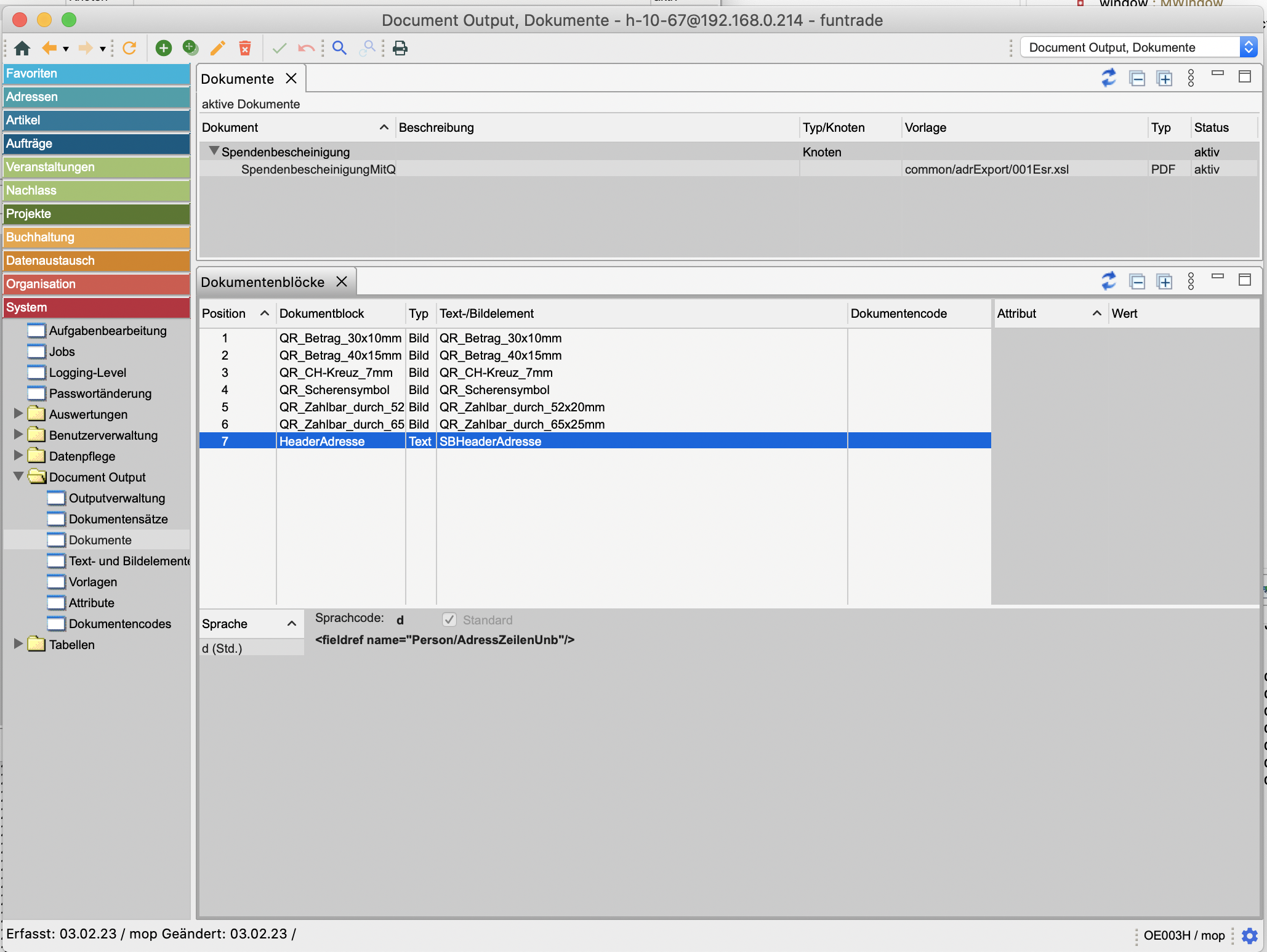Click the red trash delete icon

pos(245,48)
